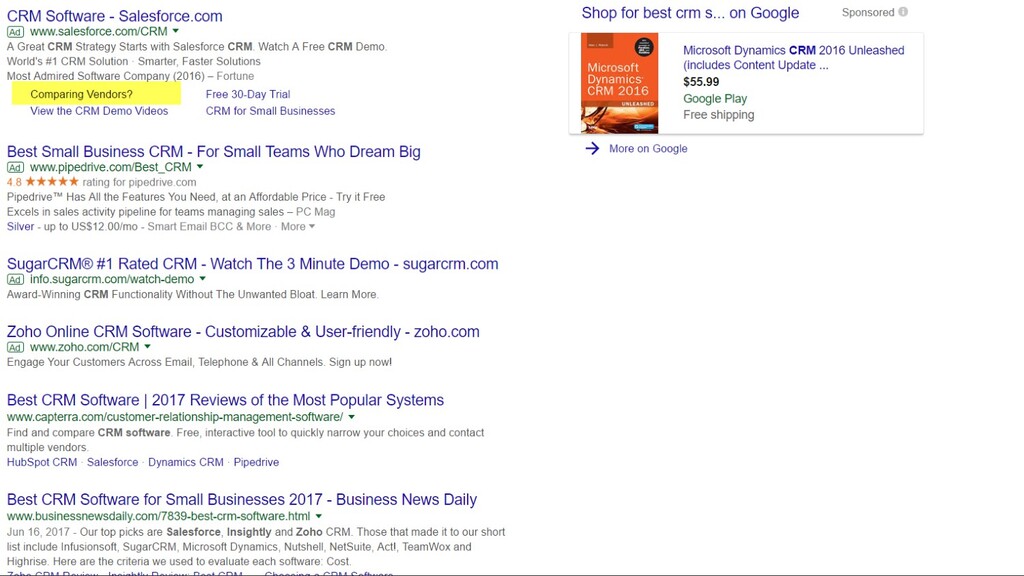Open the Dynamics CRM sitelink under Capterra
Viewport: 1024px width, 576px height.
[185, 462]
